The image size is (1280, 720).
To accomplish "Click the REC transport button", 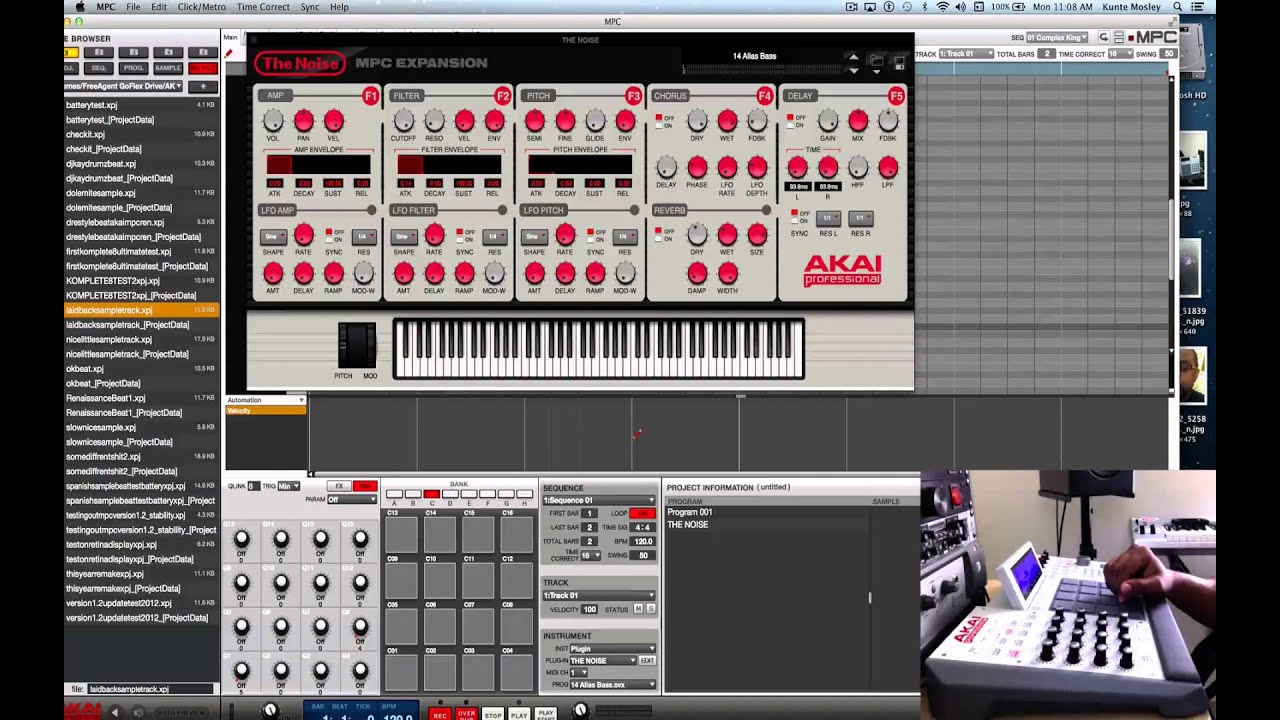I will [439, 714].
